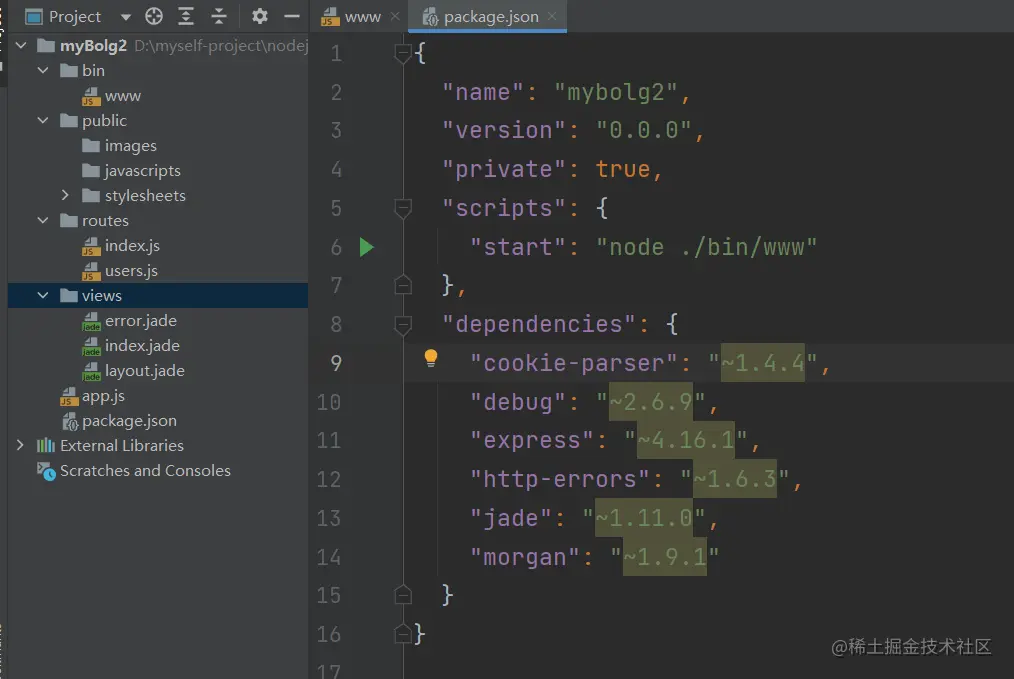Open users.js in routes
This screenshot has height=679, width=1014.
131,270
